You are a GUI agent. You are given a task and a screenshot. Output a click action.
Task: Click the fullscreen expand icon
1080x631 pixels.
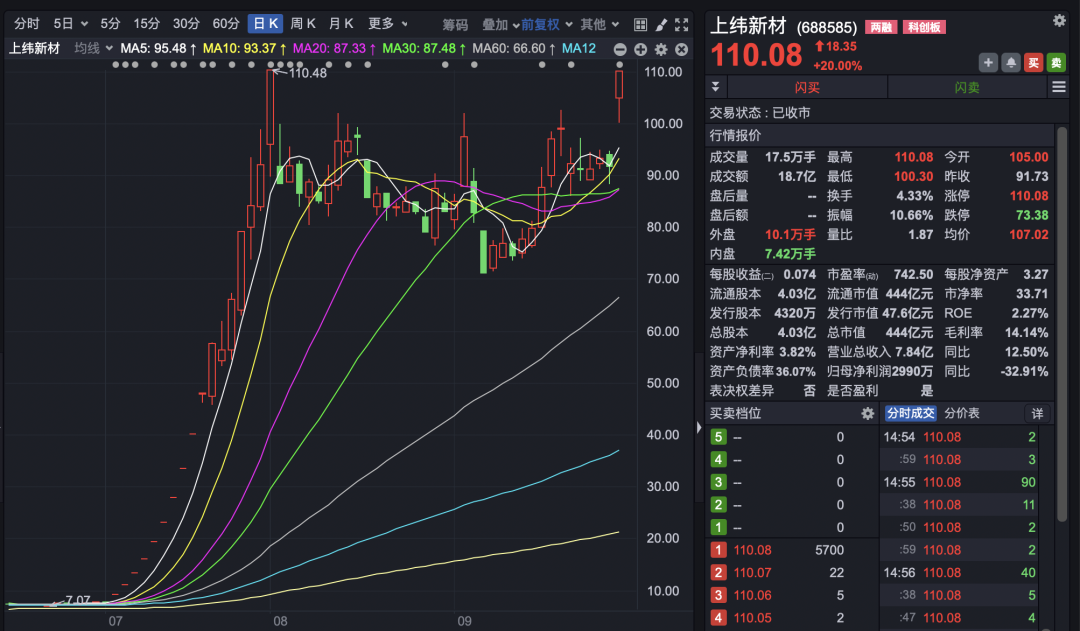tap(682, 24)
